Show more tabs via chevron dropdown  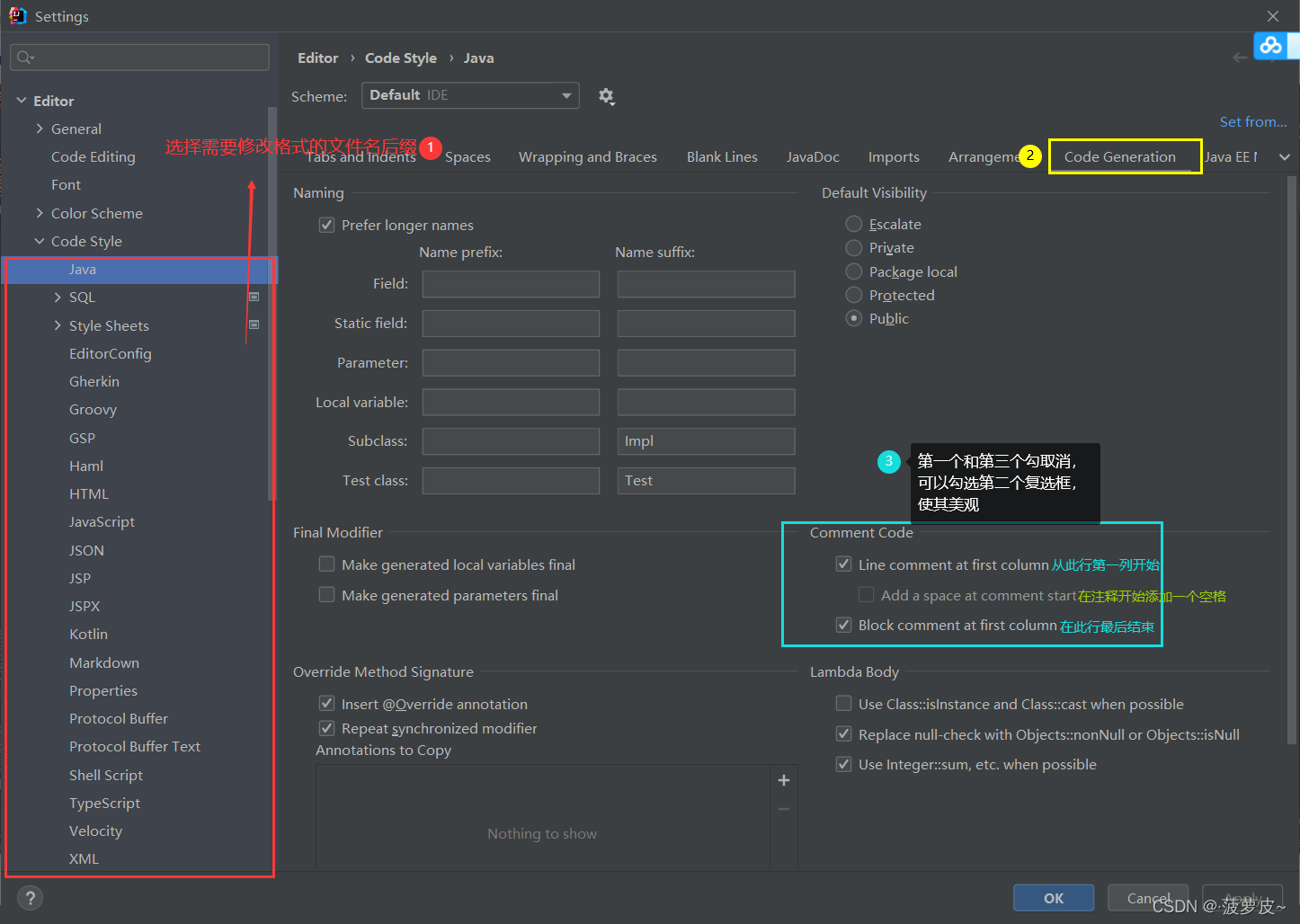[x=1285, y=157]
